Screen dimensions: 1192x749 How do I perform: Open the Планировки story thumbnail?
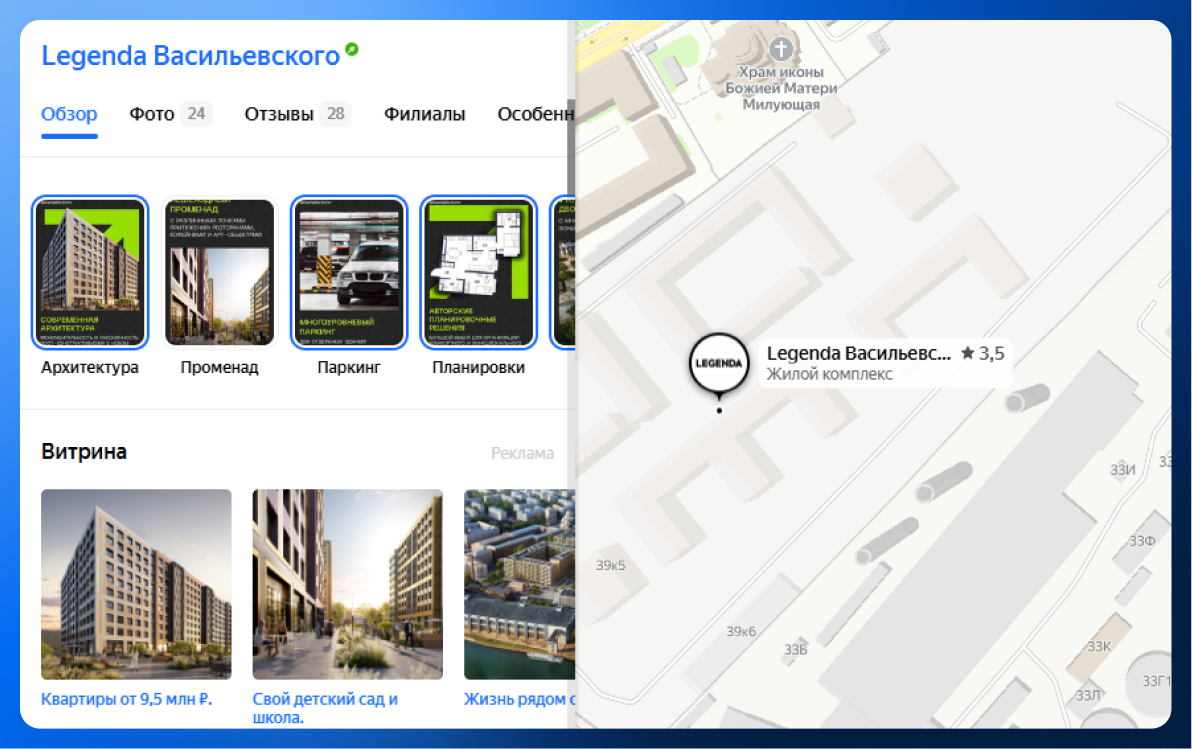479,272
